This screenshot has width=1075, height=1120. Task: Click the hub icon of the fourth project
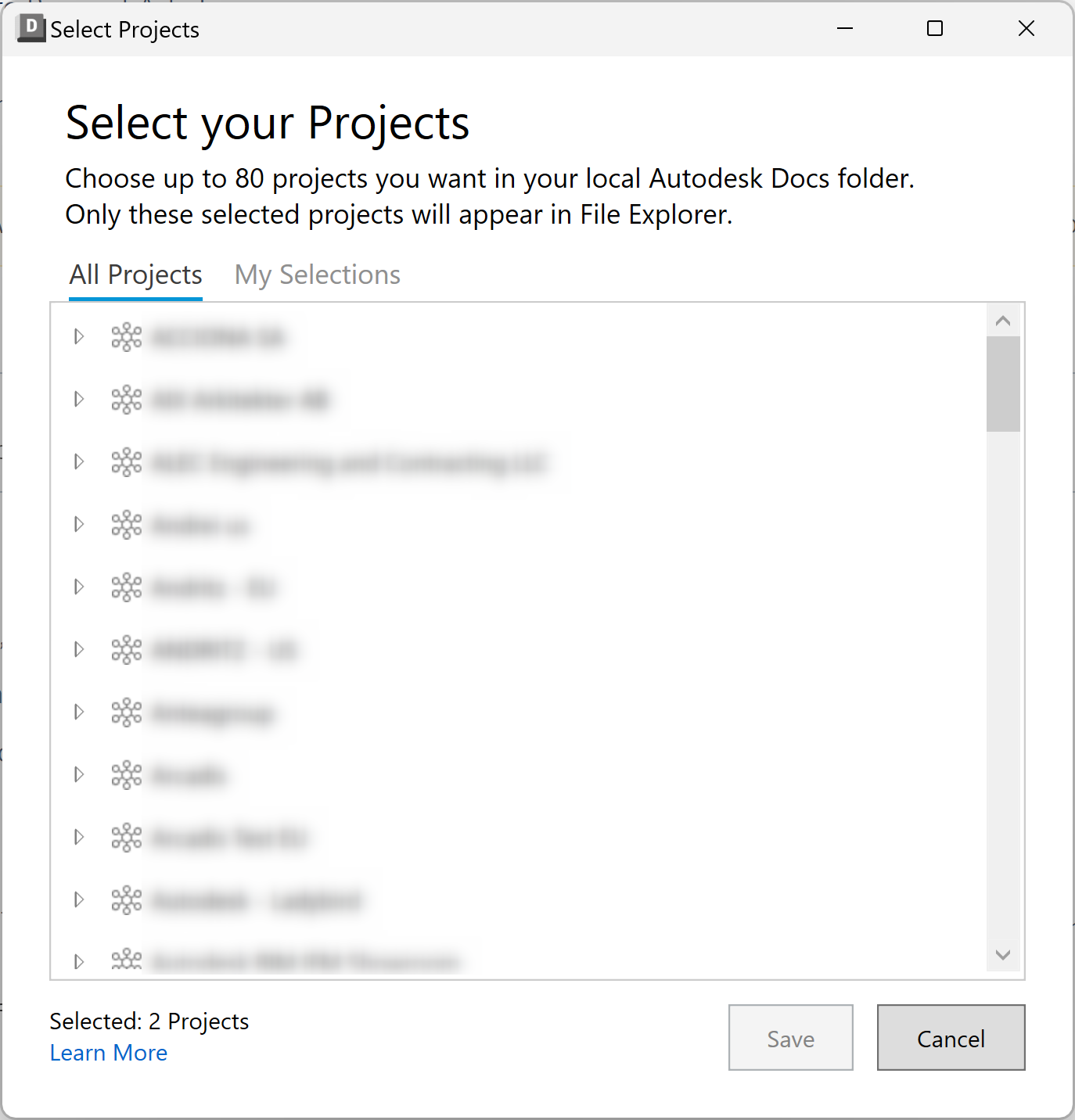126,524
